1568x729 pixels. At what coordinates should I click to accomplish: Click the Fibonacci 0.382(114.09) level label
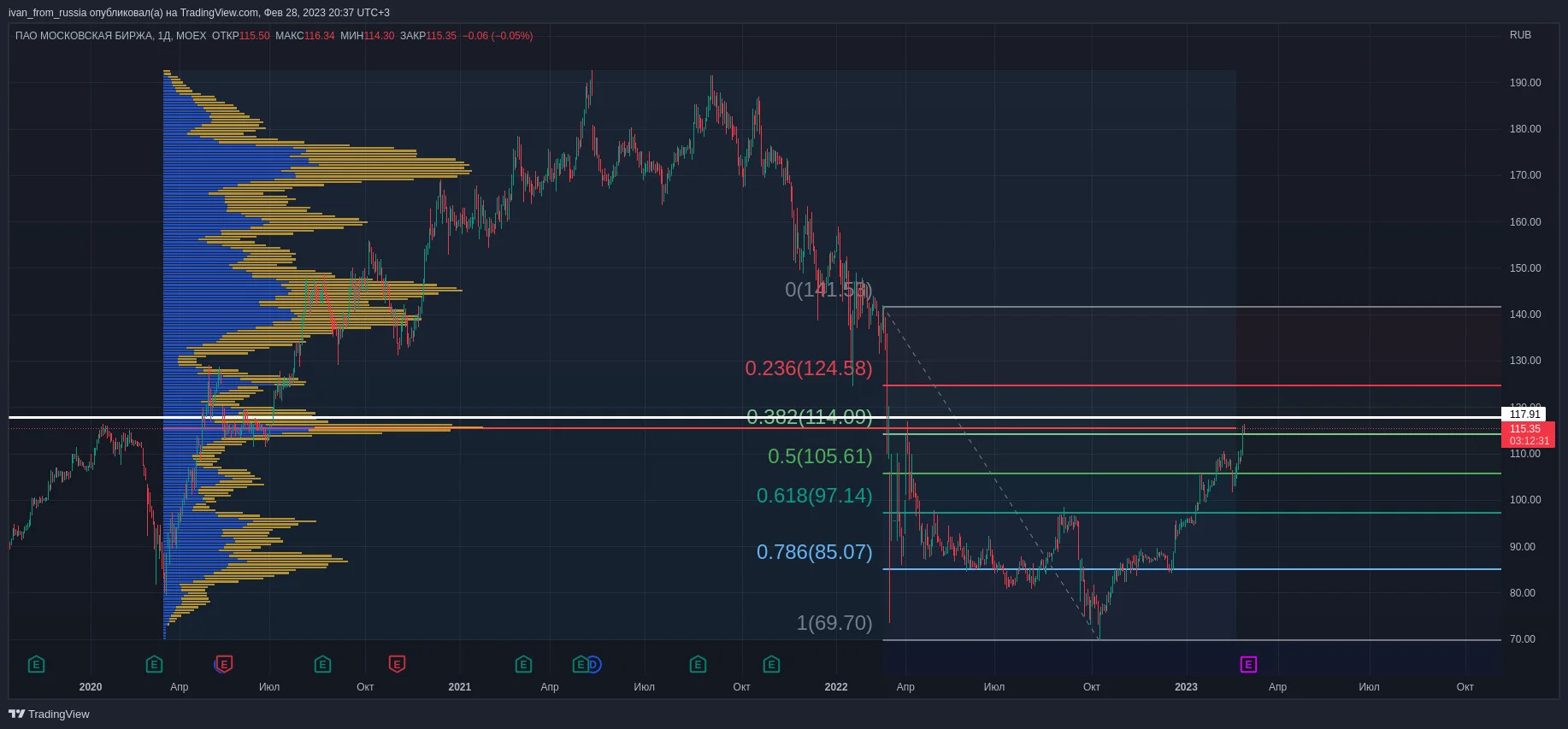click(810, 417)
